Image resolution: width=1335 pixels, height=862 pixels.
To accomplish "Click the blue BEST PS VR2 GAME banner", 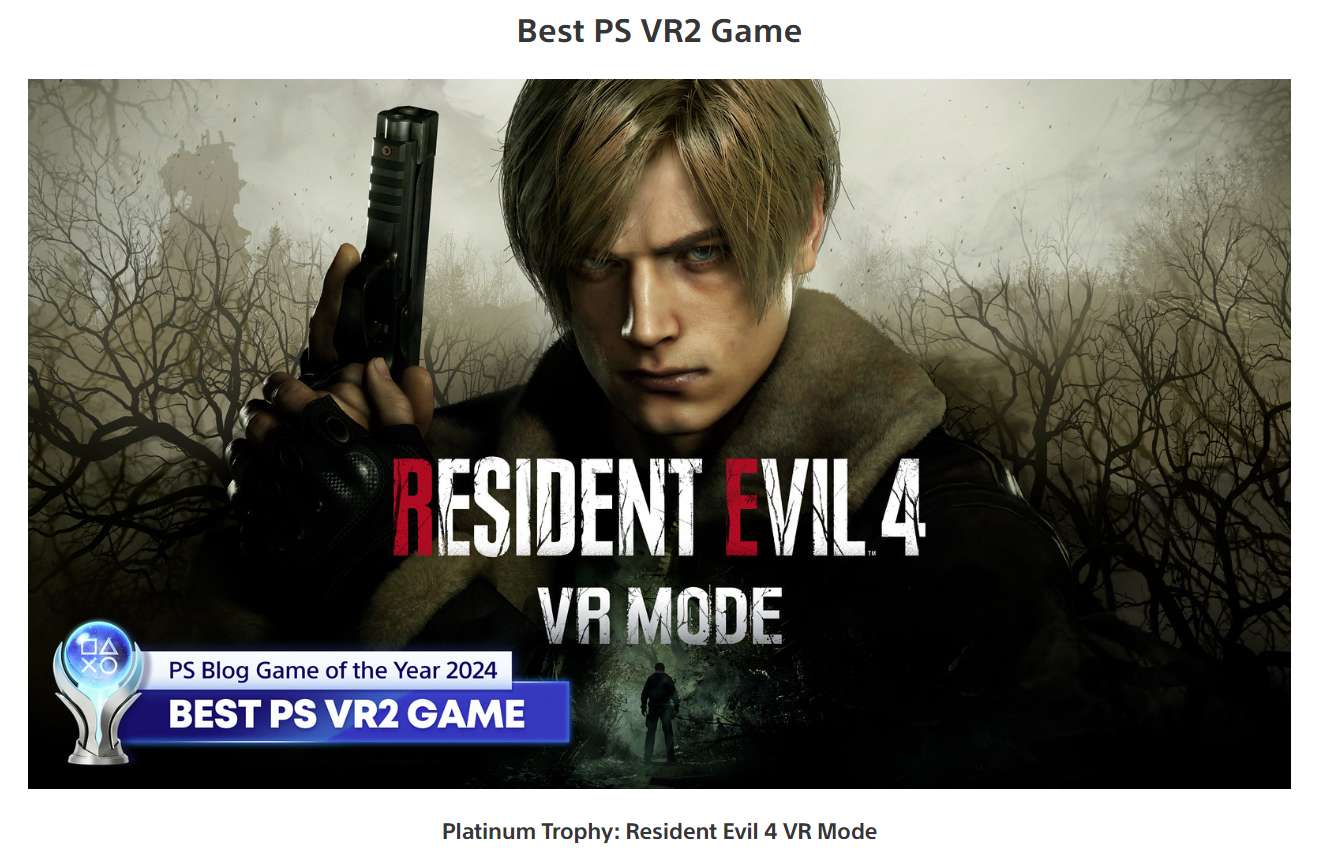I will [x=347, y=714].
